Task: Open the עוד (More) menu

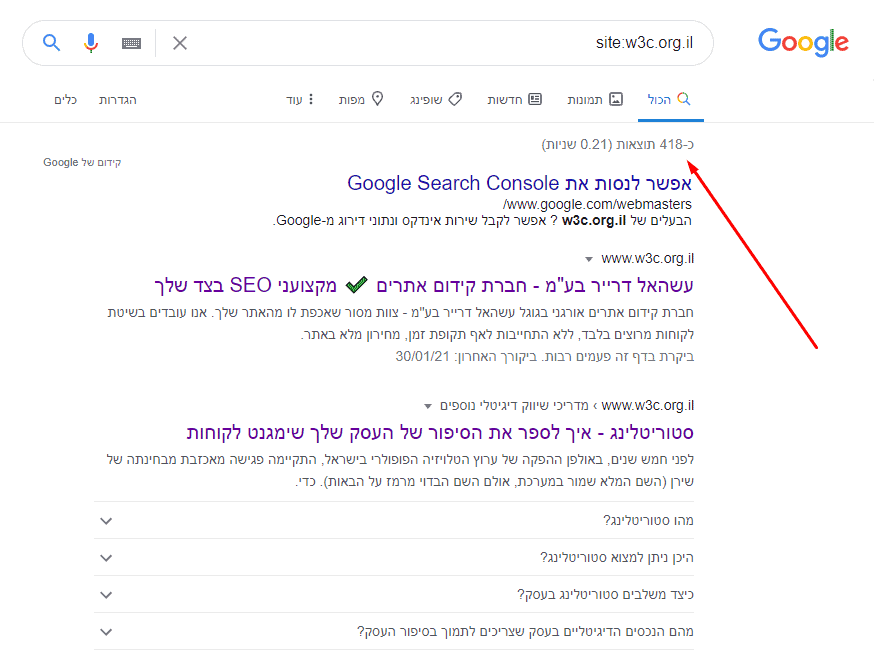Action: [300, 99]
